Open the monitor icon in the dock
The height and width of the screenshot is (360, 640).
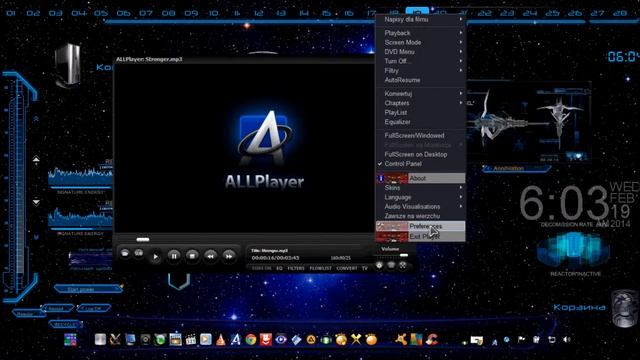pyautogui.click(x=130, y=340)
